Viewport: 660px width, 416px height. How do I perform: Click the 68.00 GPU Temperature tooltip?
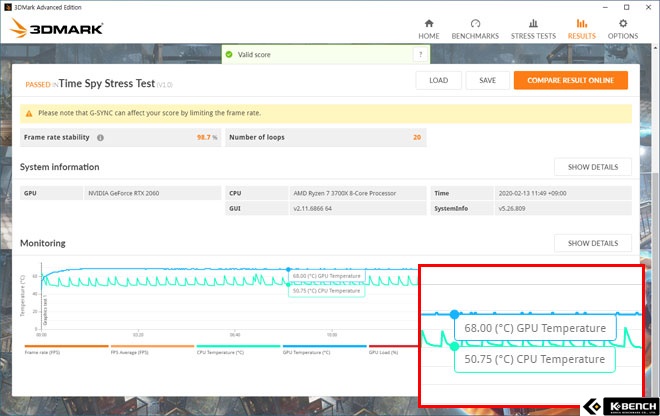point(327,276)
